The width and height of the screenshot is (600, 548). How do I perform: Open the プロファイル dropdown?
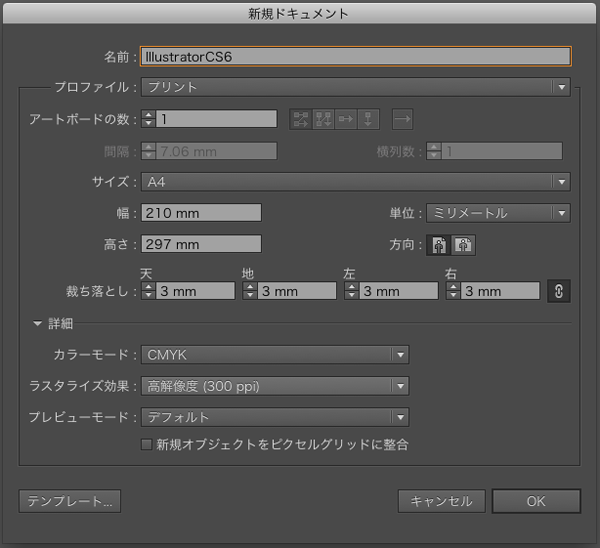(356, 87)
